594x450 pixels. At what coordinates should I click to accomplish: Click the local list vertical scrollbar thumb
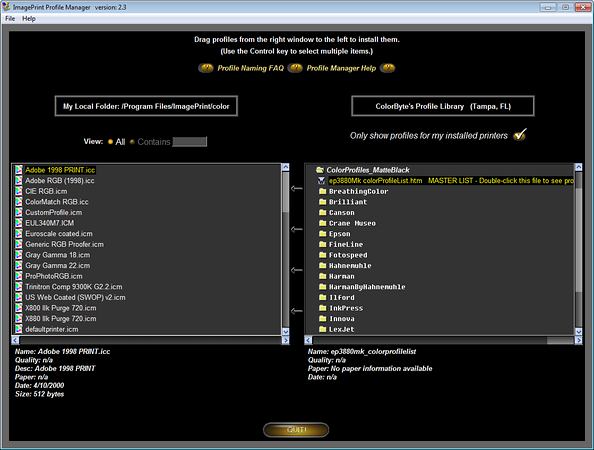coord(286,192)
